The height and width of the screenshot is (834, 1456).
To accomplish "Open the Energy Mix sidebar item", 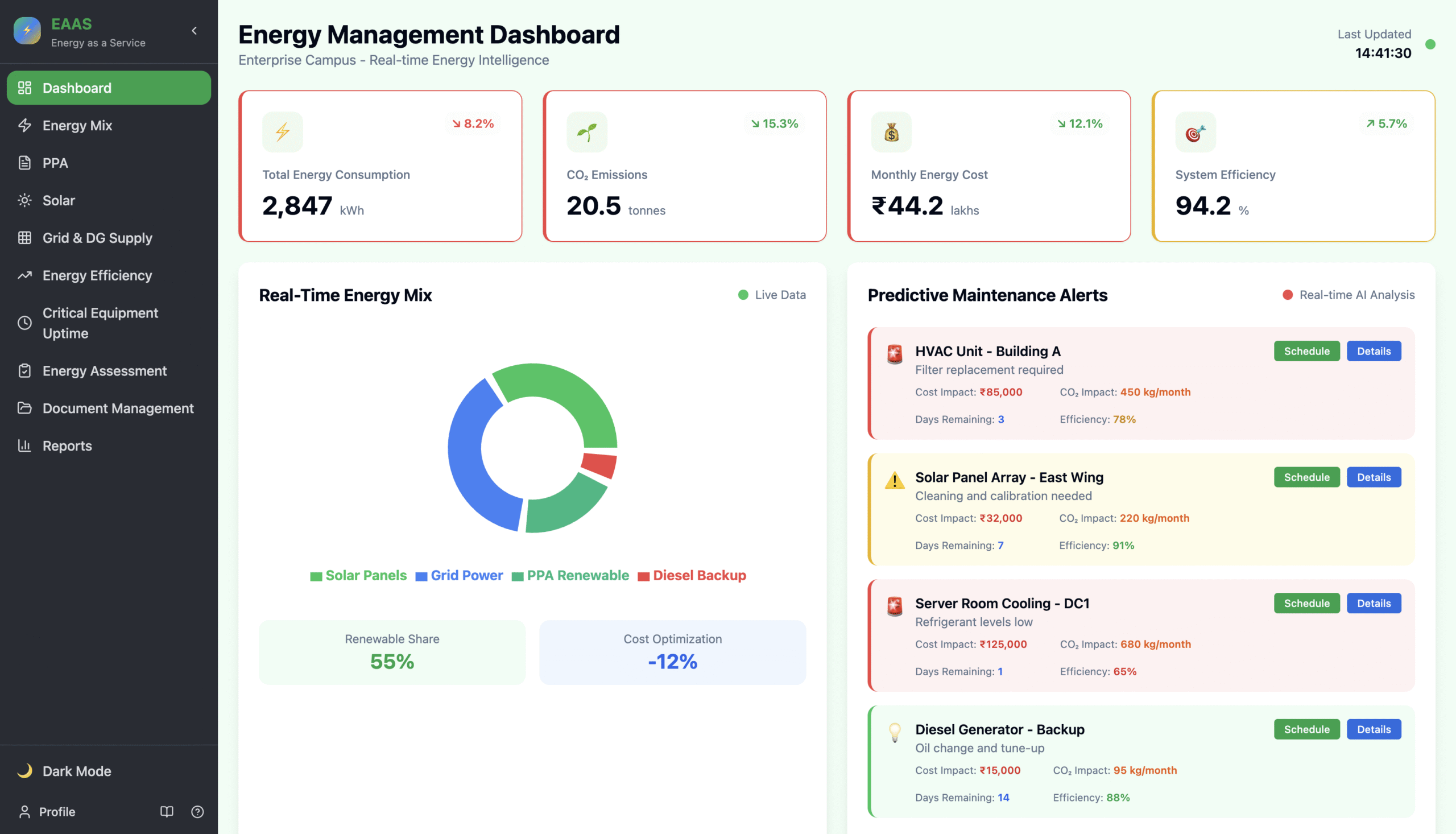I will click(x=77, y=126).
